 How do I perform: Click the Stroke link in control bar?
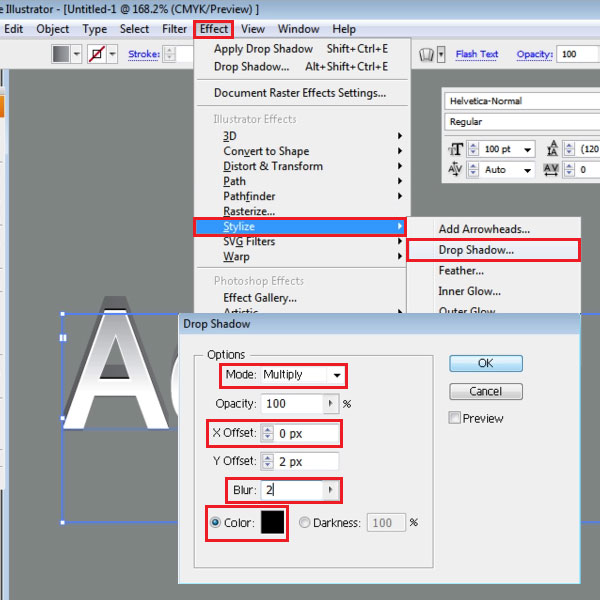pyautogui.click(x=144, y=54)
